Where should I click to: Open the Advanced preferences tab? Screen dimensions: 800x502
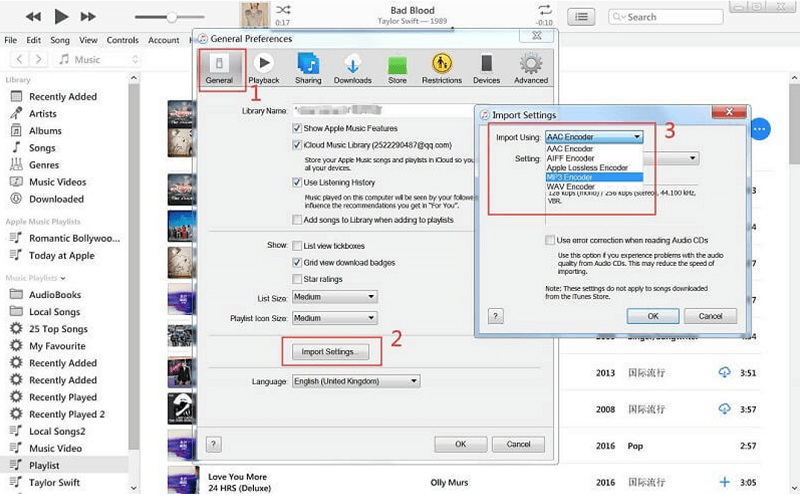pos(531,69)
